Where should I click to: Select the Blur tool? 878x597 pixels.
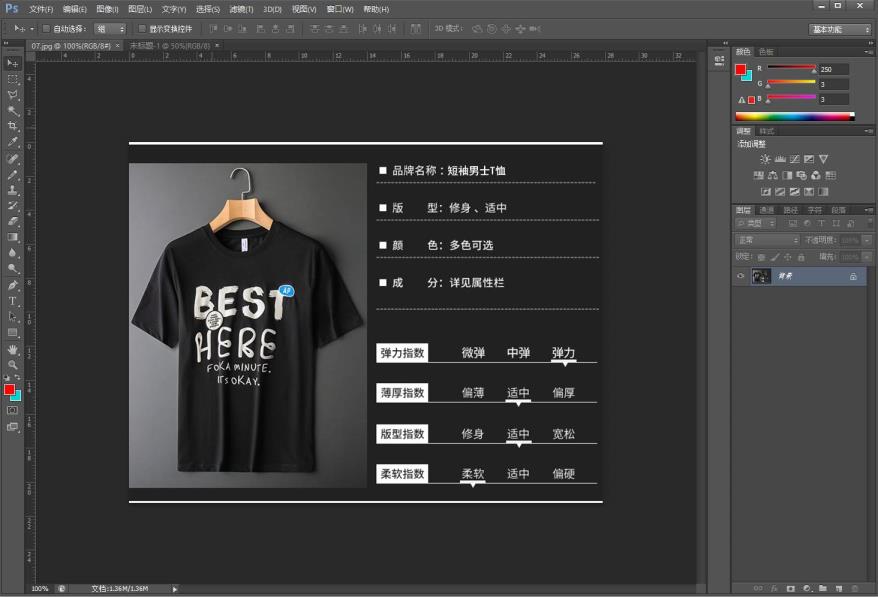click(x=12, y=253)
